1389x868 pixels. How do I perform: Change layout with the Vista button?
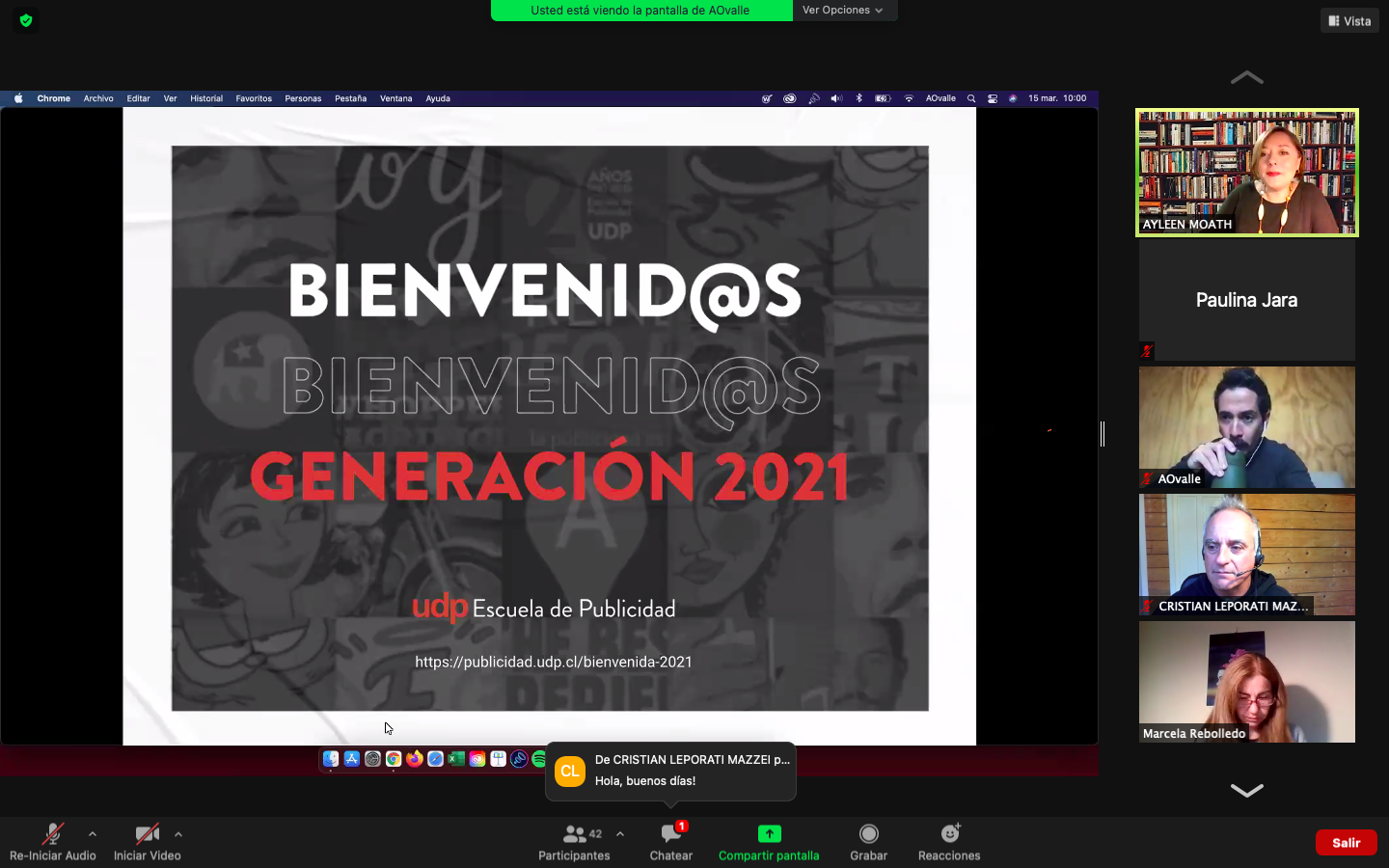1349,20
